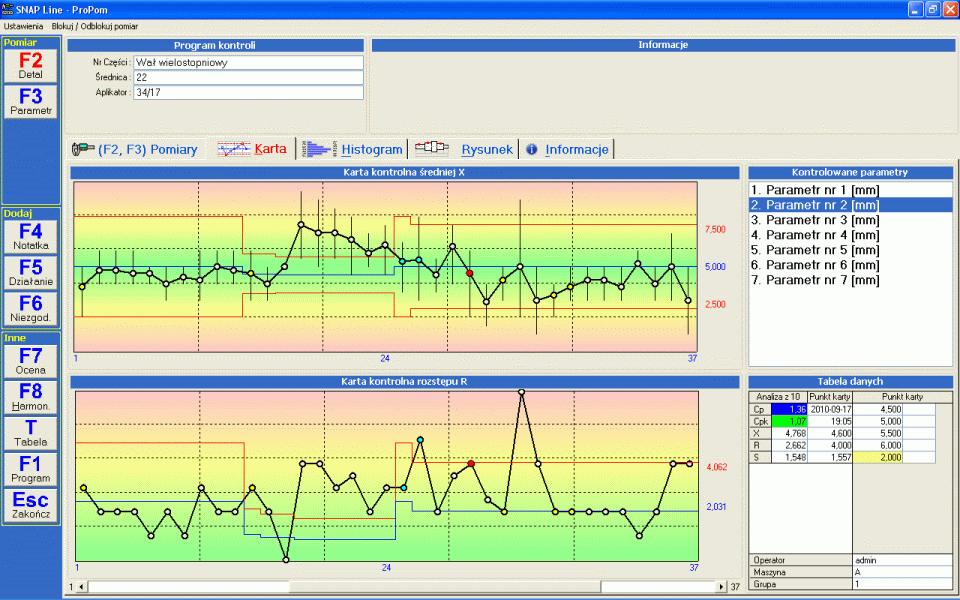Click the 7,500 upper limit label

pyautogui.click(x=715, y=229)
